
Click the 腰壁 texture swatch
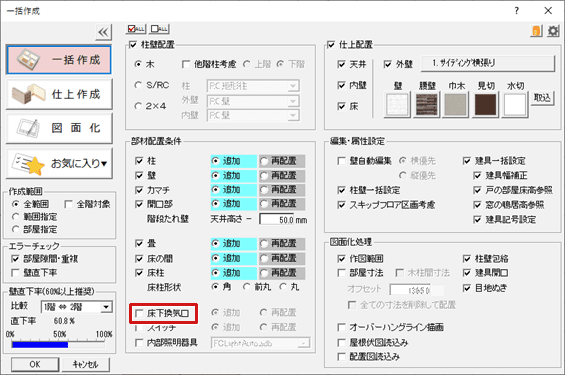click(x=427, y=104)
